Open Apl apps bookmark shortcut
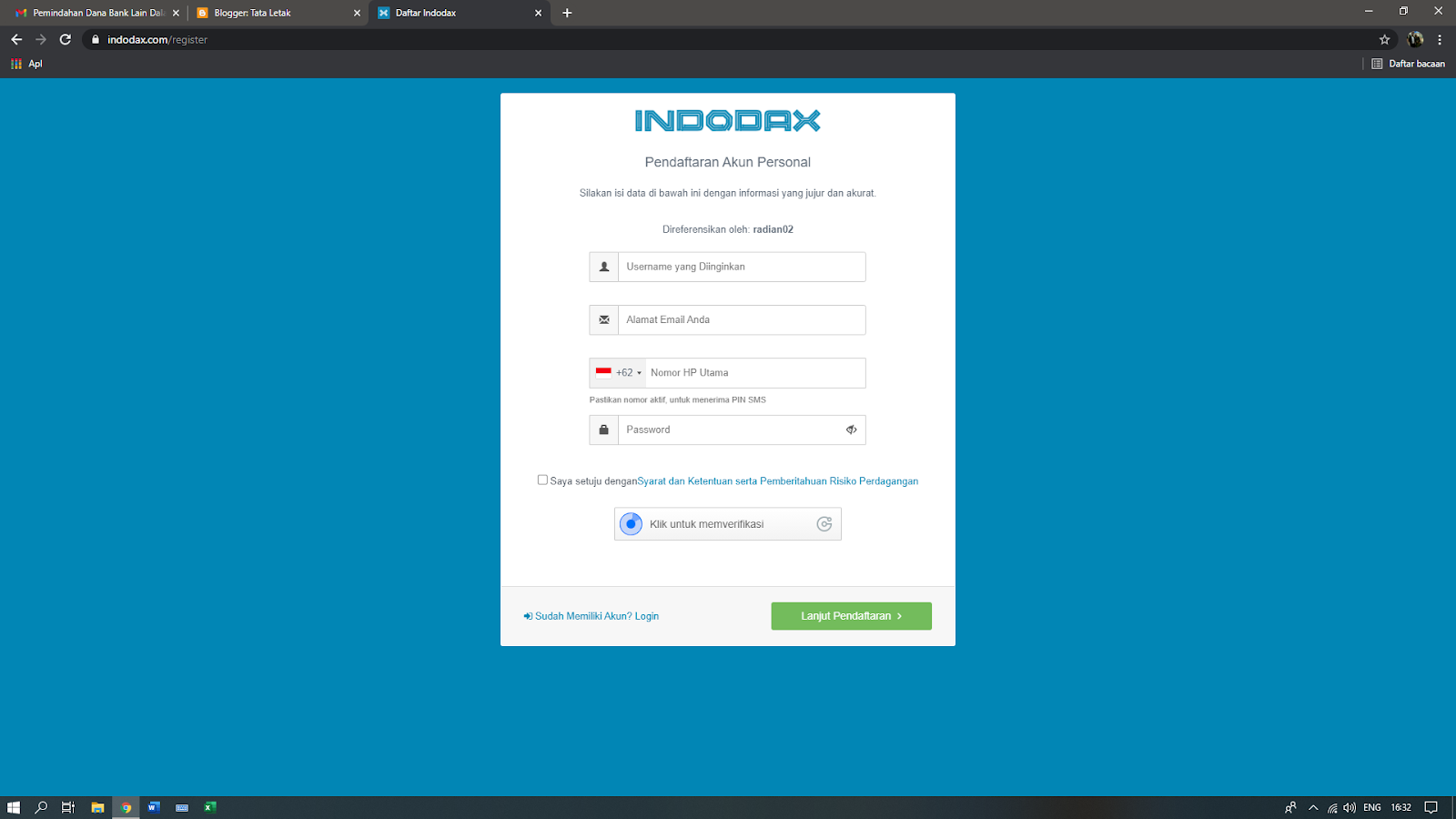Image resolution: width=1456 pixels, height=819 pixels. [x=26, y=64]
